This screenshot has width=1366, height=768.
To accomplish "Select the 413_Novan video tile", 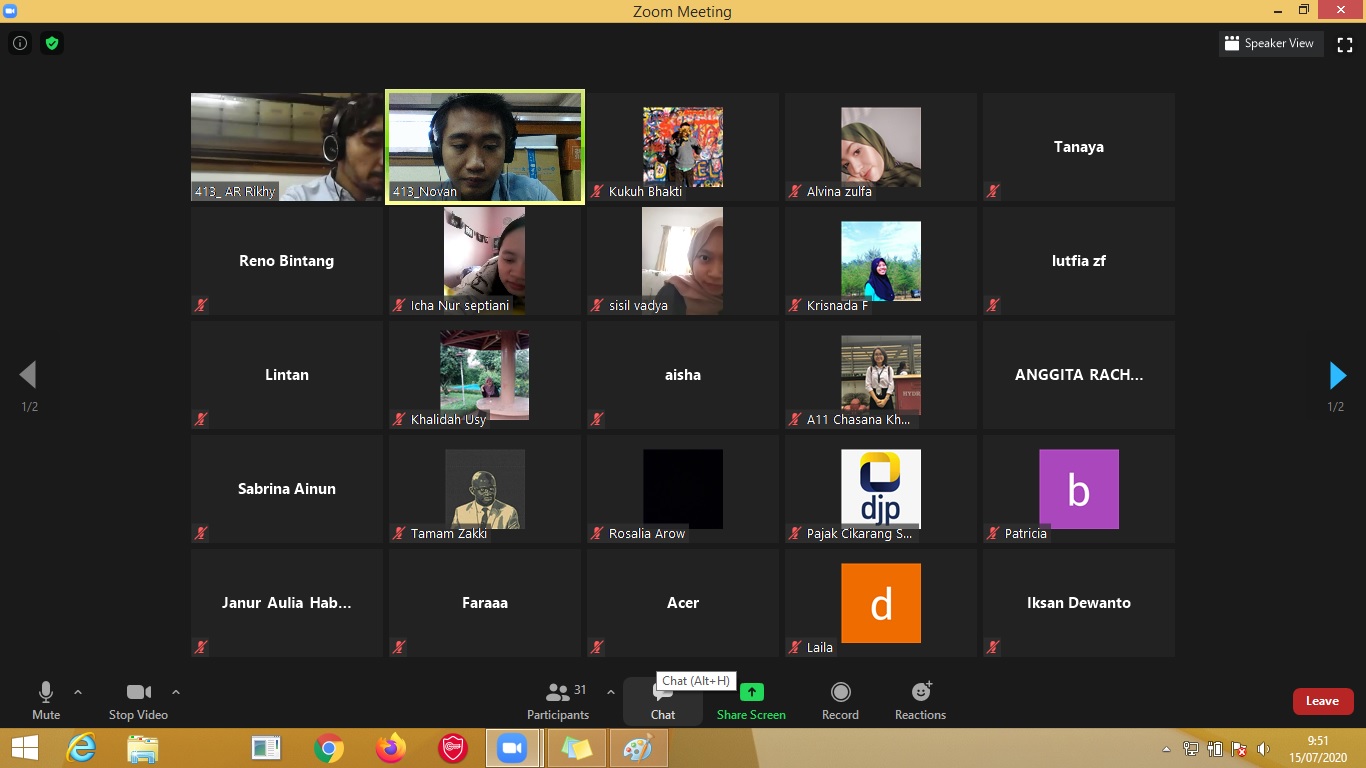I will pyautogui.click(x=485, y=147).
